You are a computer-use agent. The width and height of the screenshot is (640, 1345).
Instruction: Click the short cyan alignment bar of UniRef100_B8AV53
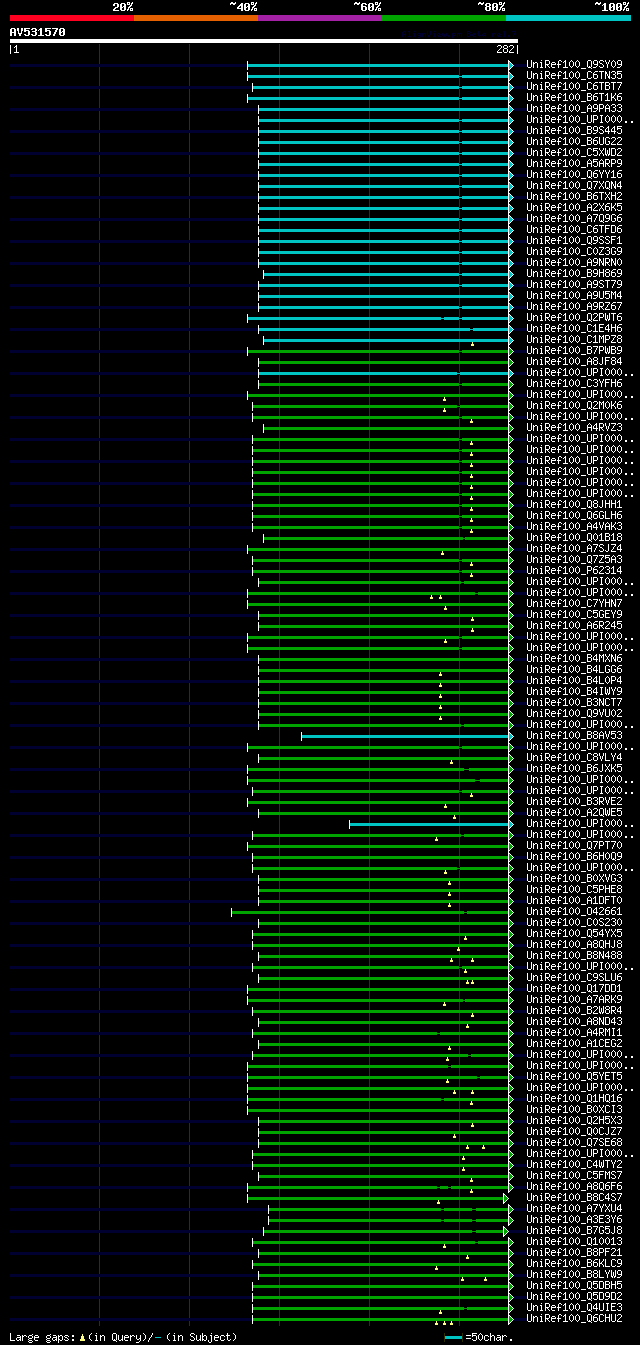coord(407,736)
